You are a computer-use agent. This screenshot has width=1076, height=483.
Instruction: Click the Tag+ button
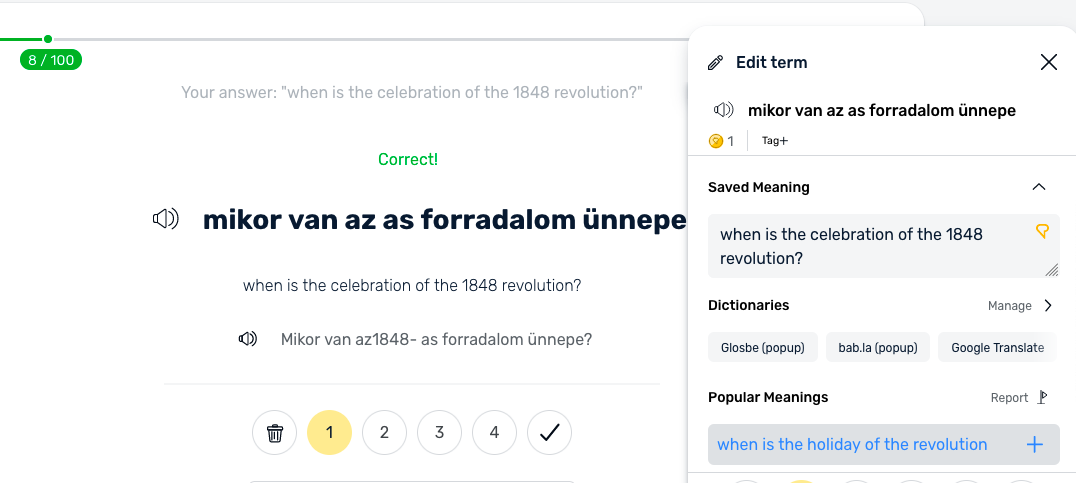pyautogui.click(x=775, y=141)
